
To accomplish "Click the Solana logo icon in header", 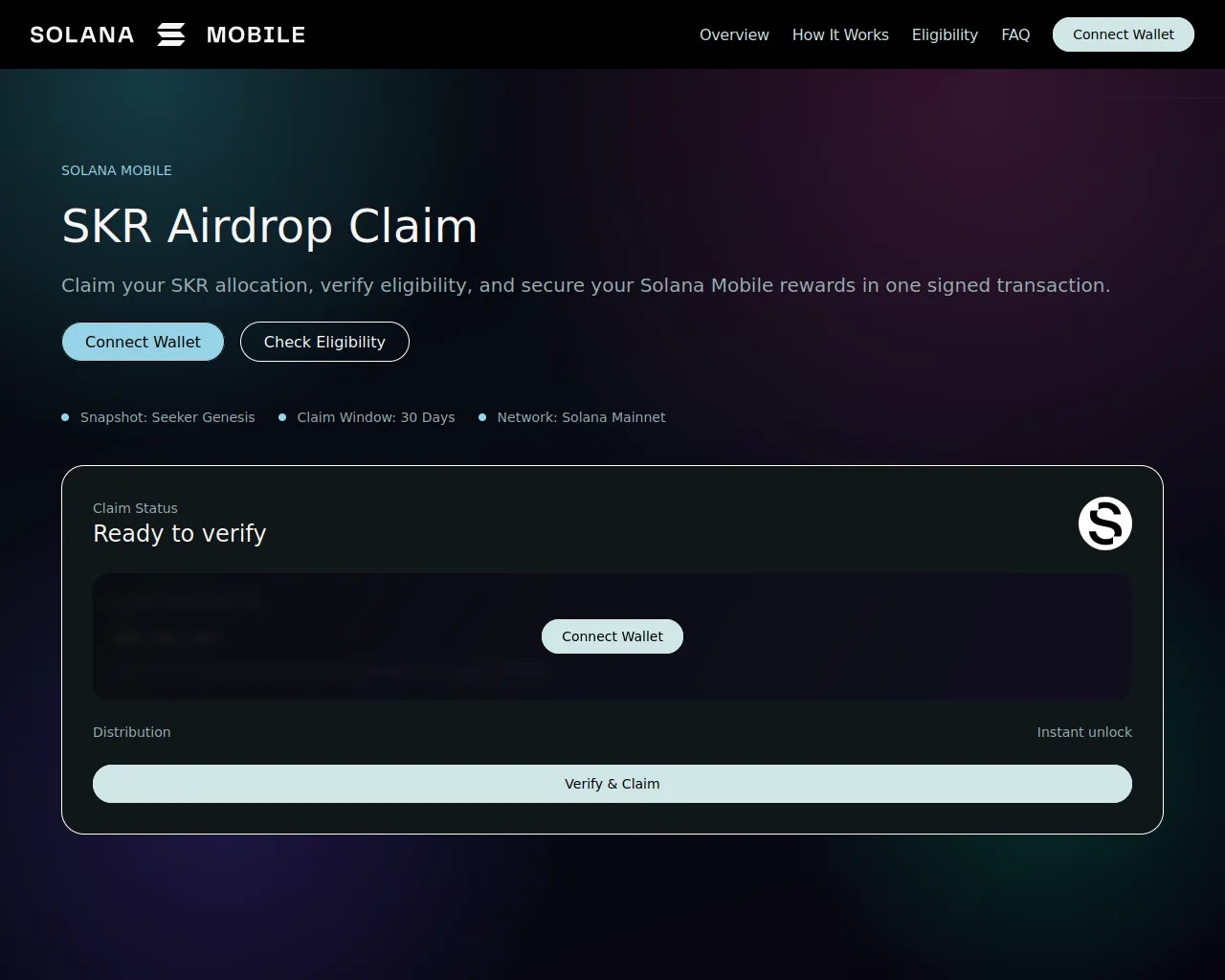I will [171, 34].
